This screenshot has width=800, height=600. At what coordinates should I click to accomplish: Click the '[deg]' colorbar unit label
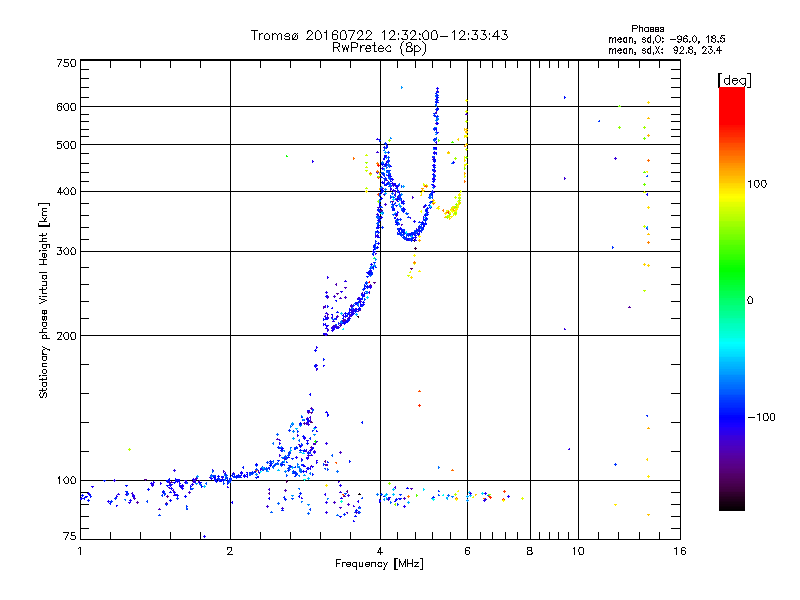pyautogui.click(x=734, y=80)
